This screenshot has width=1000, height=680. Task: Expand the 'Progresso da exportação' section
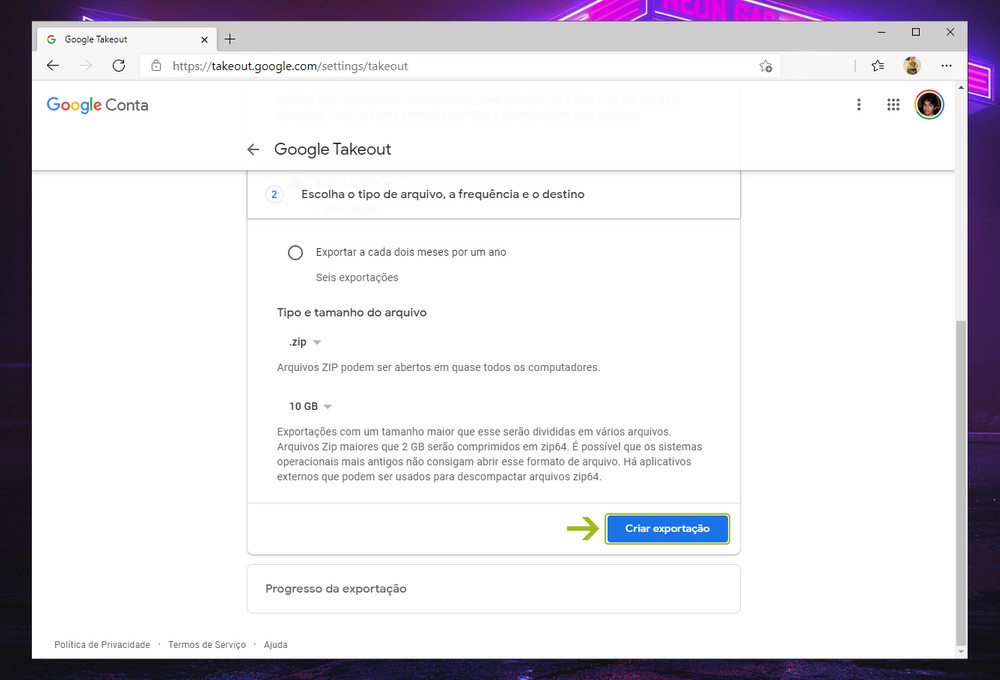493,589
